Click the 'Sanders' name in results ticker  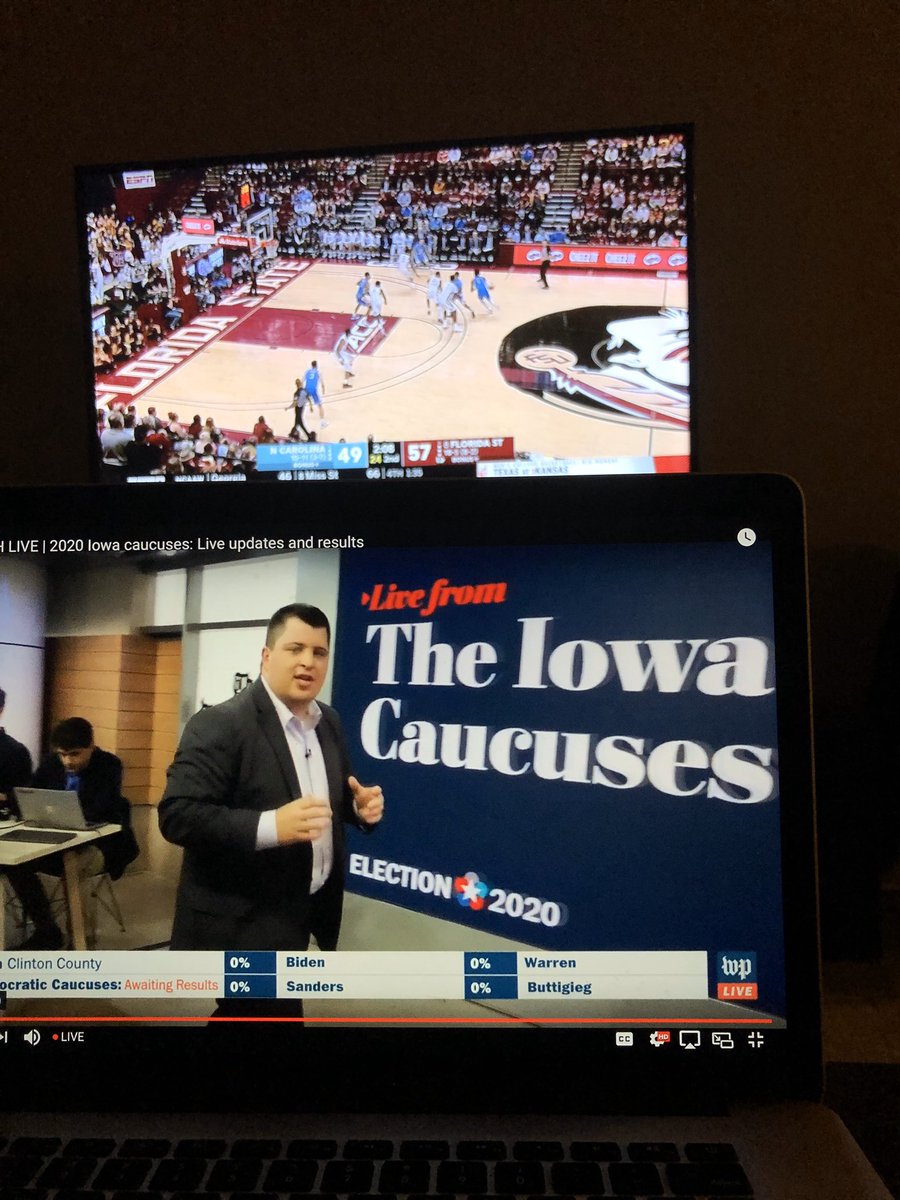(x=314, y=986)
